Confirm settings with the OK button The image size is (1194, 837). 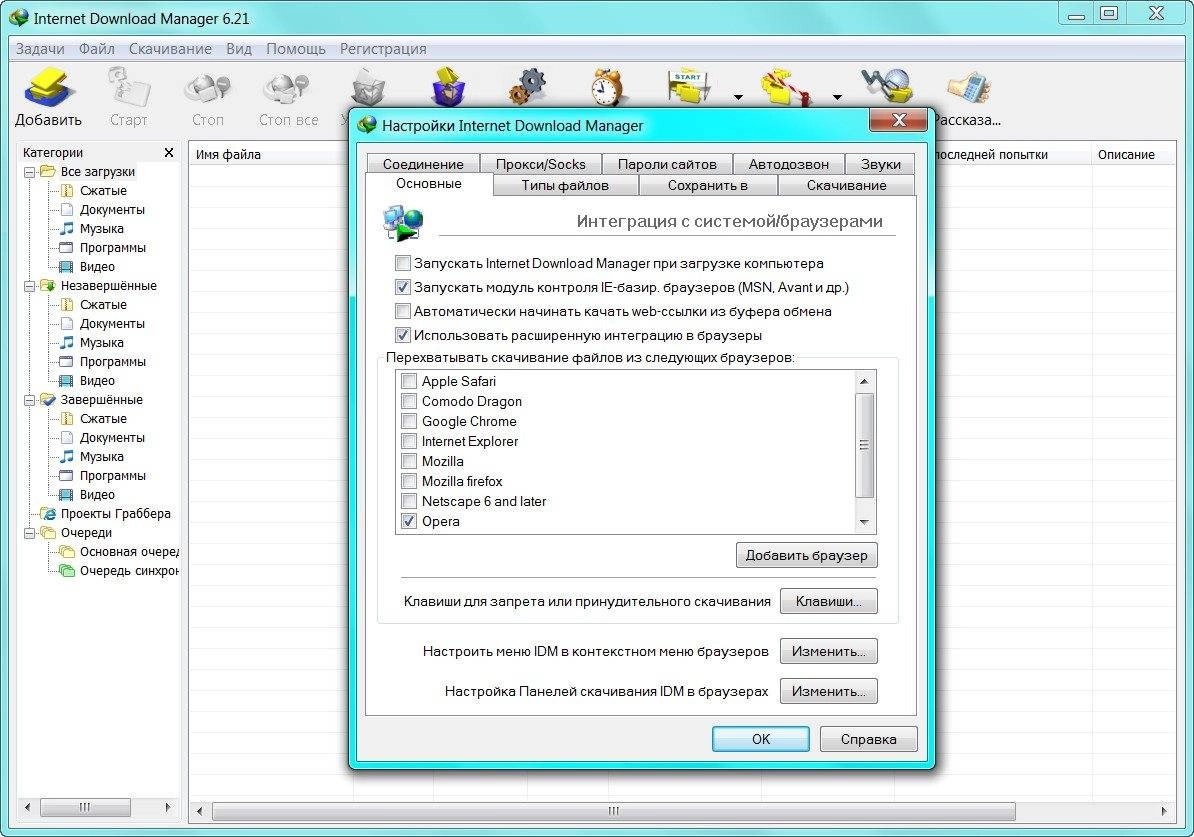761,740
